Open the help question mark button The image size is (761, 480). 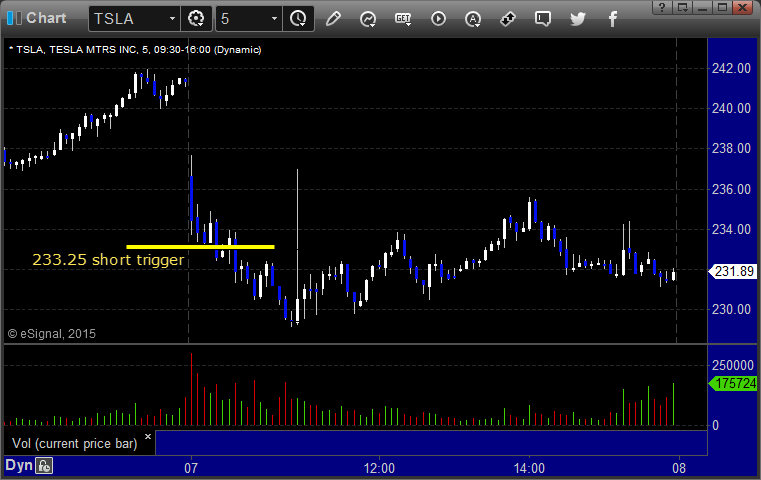point(662,7)
